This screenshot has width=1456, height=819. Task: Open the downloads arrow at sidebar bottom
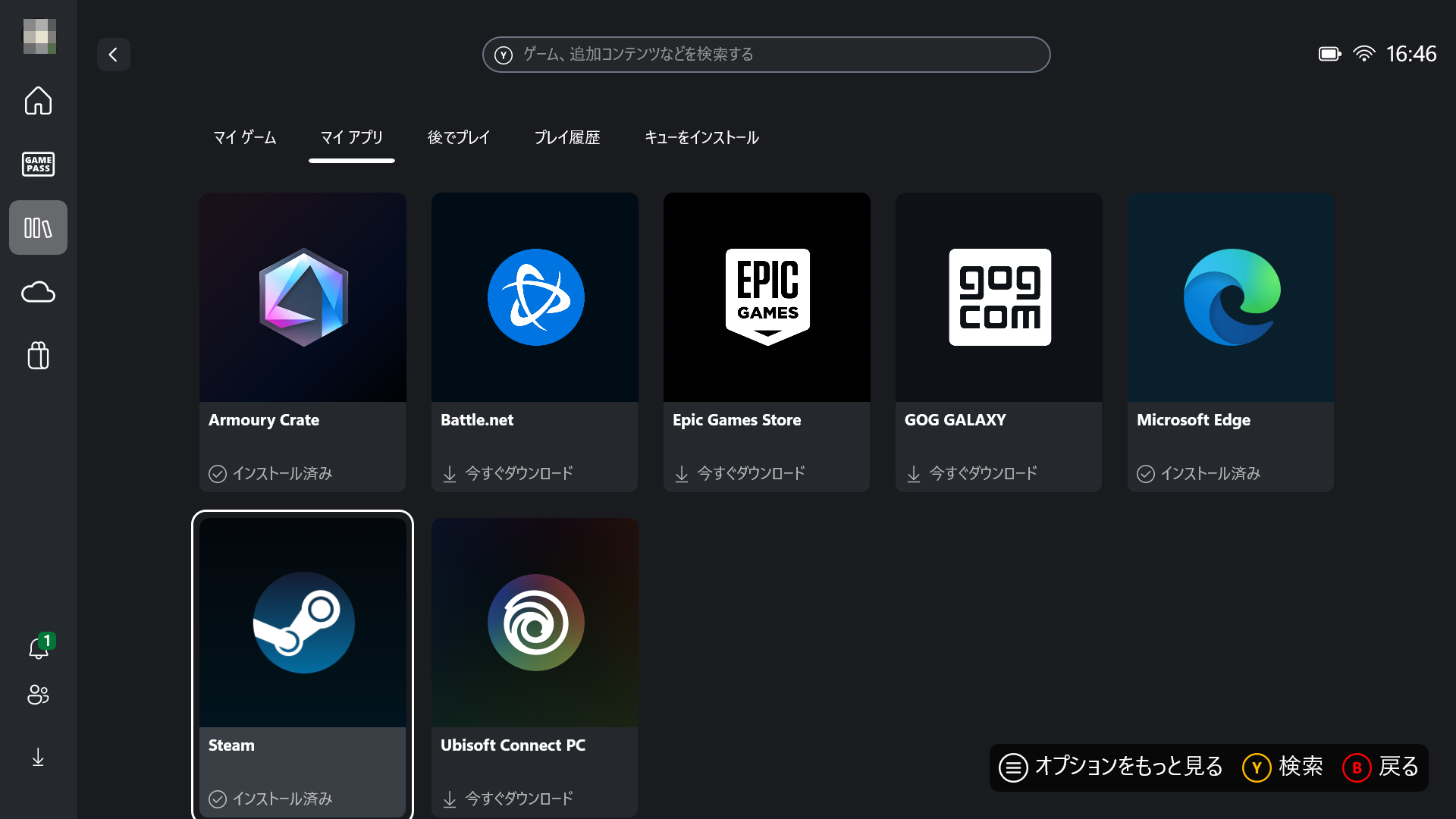pyautogui.click(x=38, y=757)
